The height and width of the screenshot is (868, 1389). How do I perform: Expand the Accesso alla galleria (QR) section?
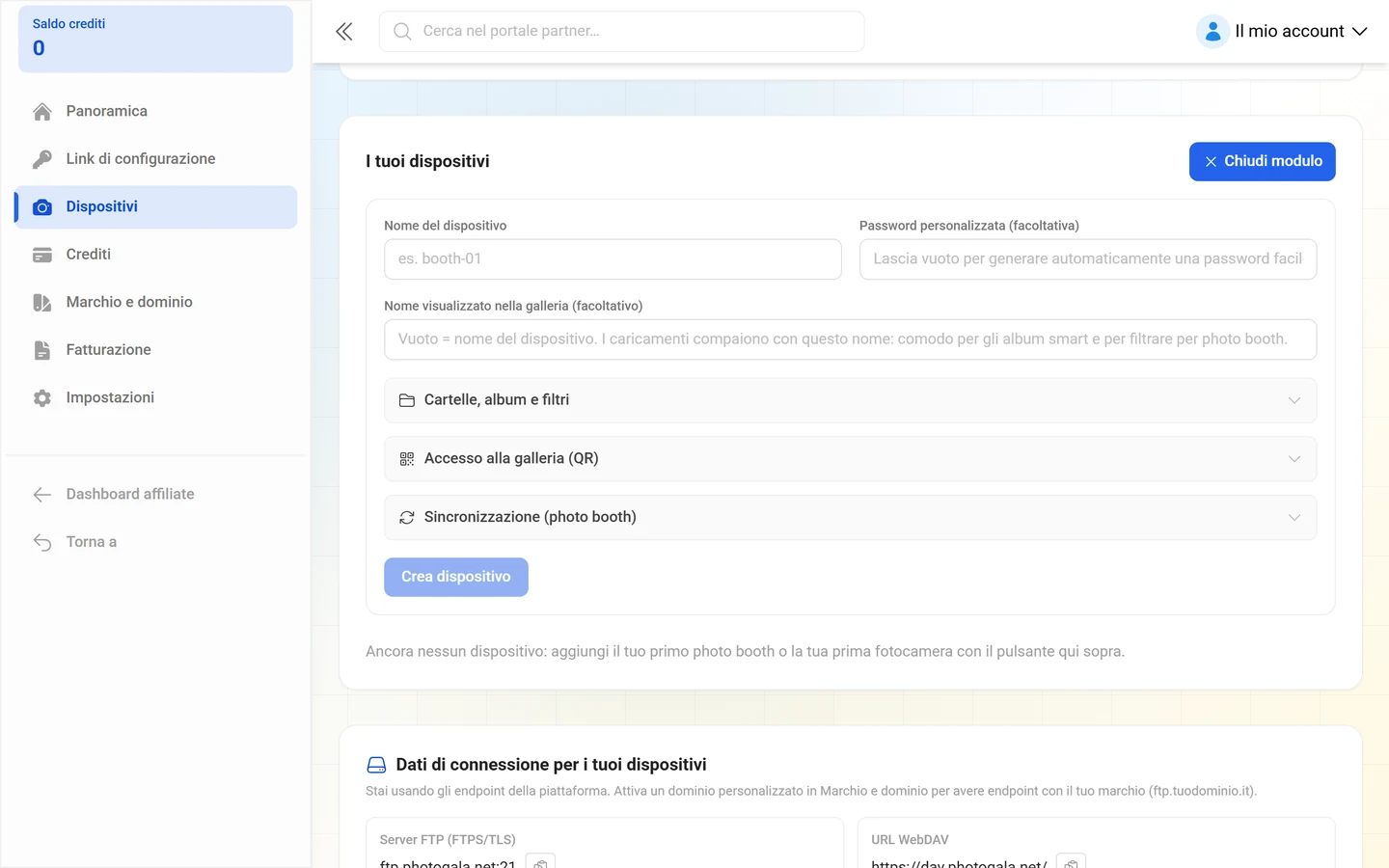point(851,459)
